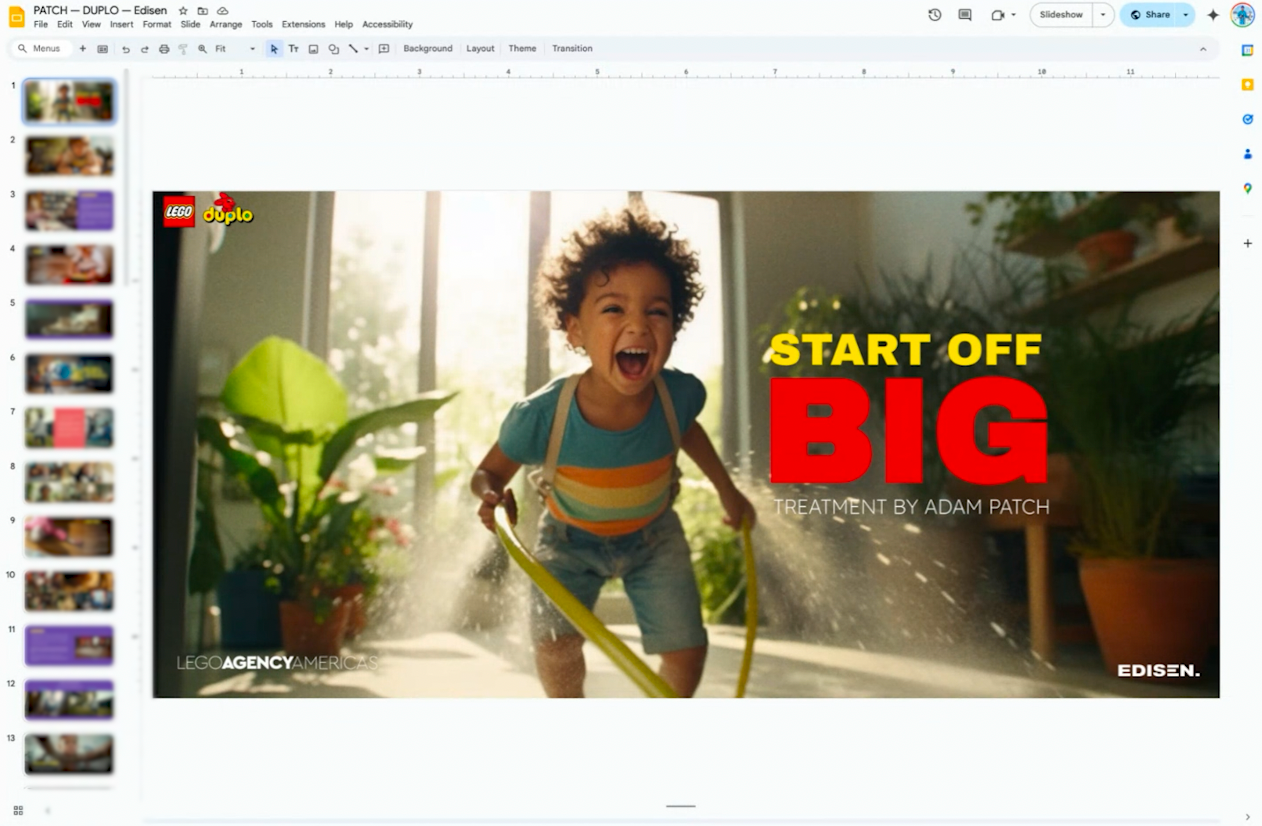Expand the Slideshow options arrow
This screenshot has width=1262, height=826.
pos(1103,15)
